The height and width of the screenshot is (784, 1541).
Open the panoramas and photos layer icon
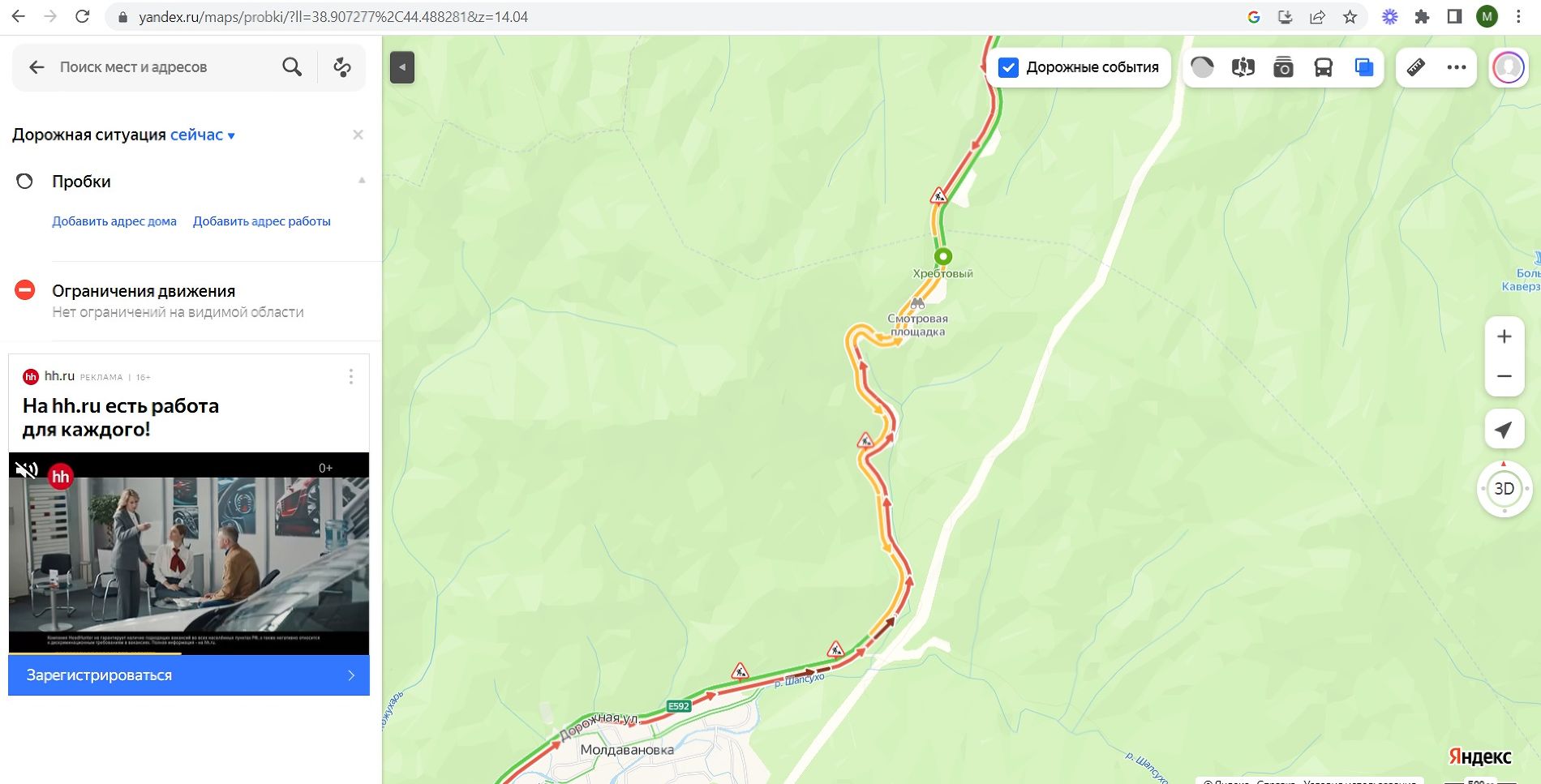pyautogui.click(x=1283, y=67)
